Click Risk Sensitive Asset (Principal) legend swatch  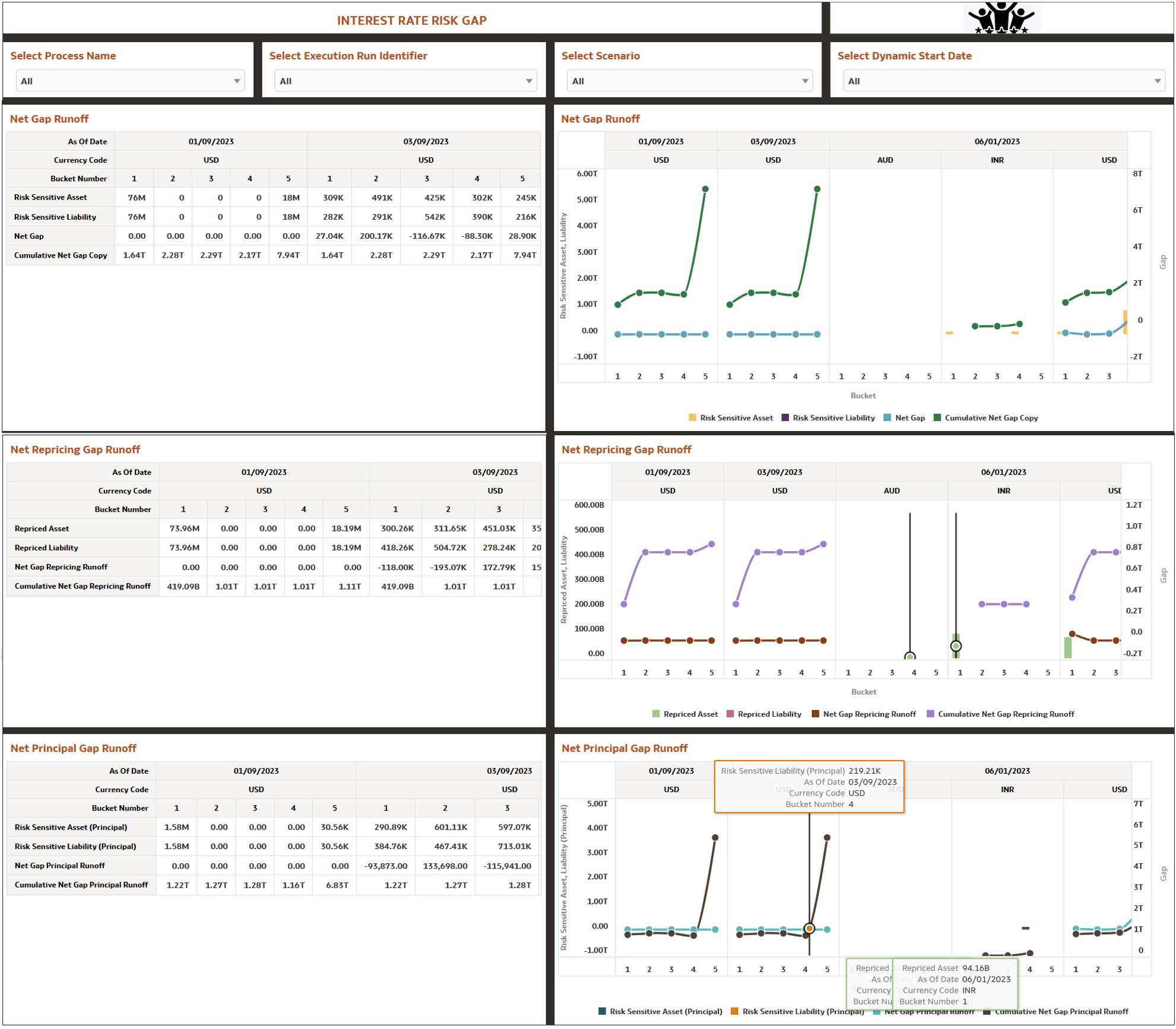point(603,1011)
